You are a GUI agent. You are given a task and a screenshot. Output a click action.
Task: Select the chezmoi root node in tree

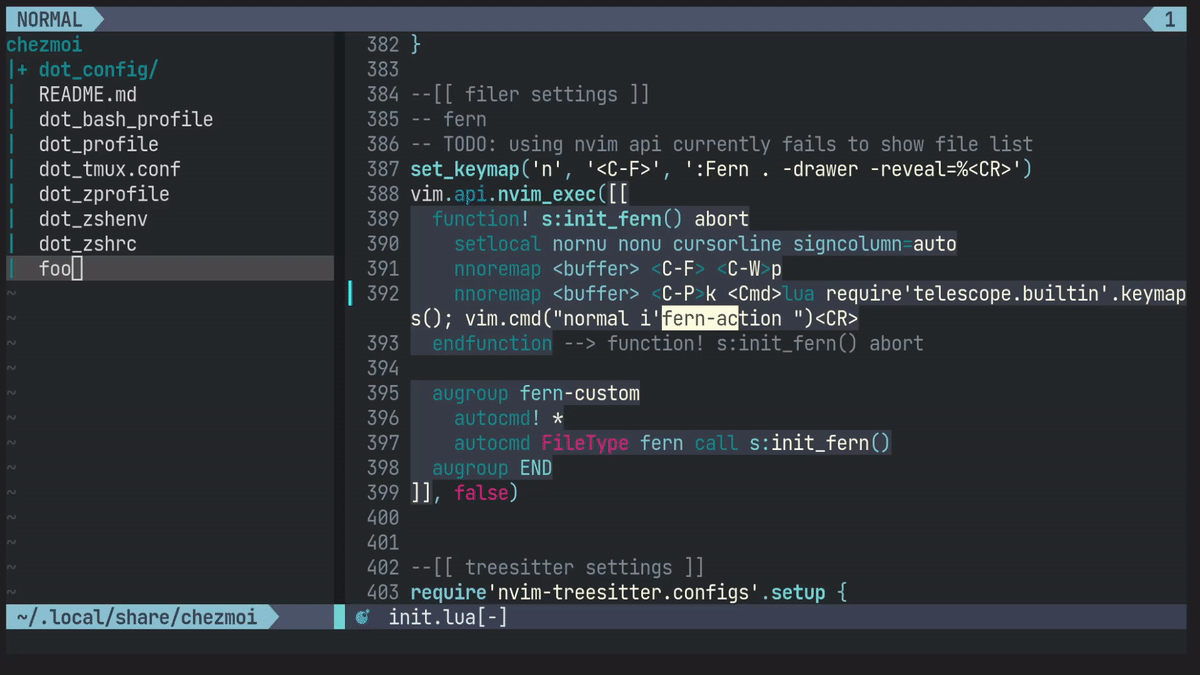pos(44,45)
